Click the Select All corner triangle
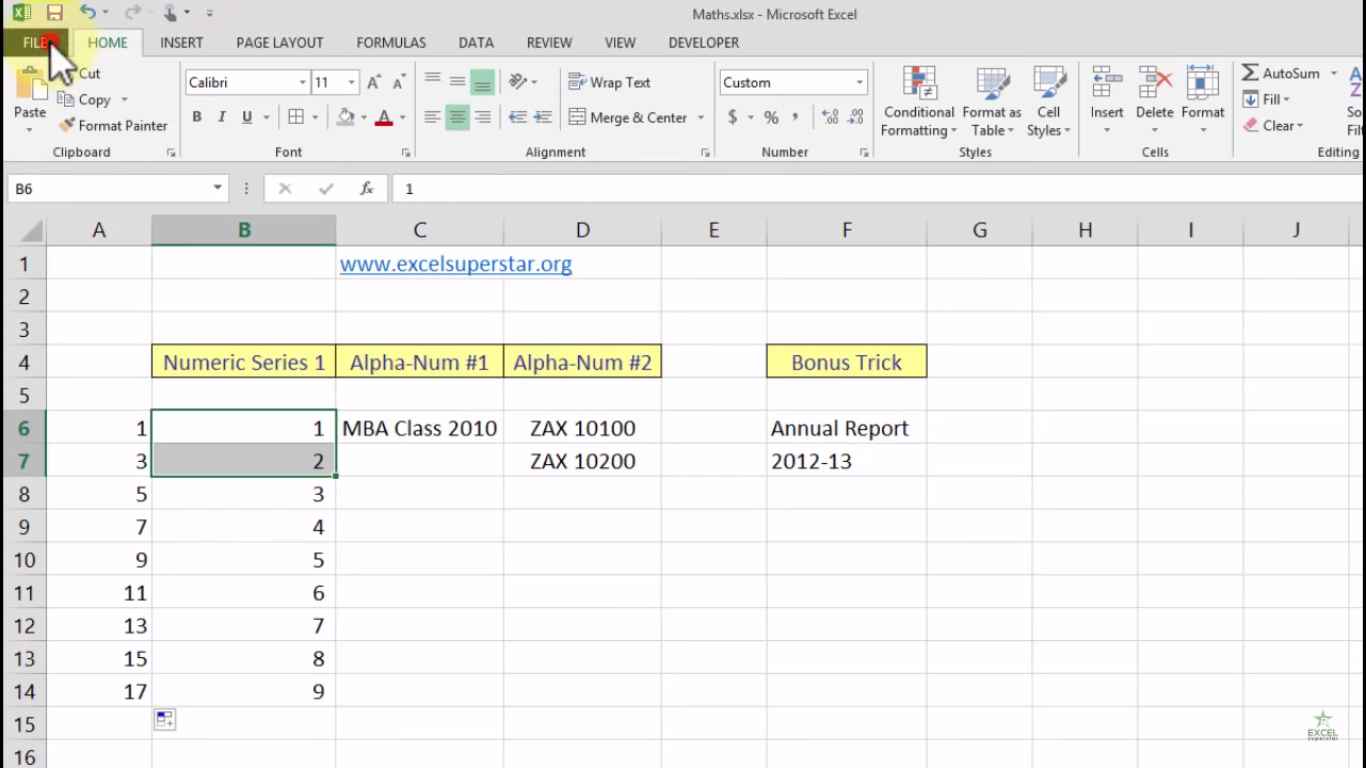Image resolution: width=1366 pixels, height=768 pixels. pos(31,231)
